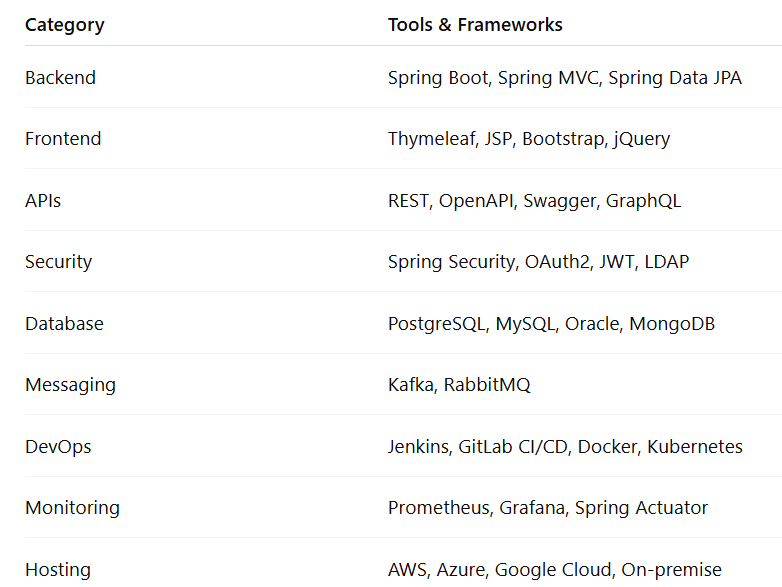This screenshot has width=782, height=587.
Task: Select the Hosting category cell
Action: (x=58, y=570)
